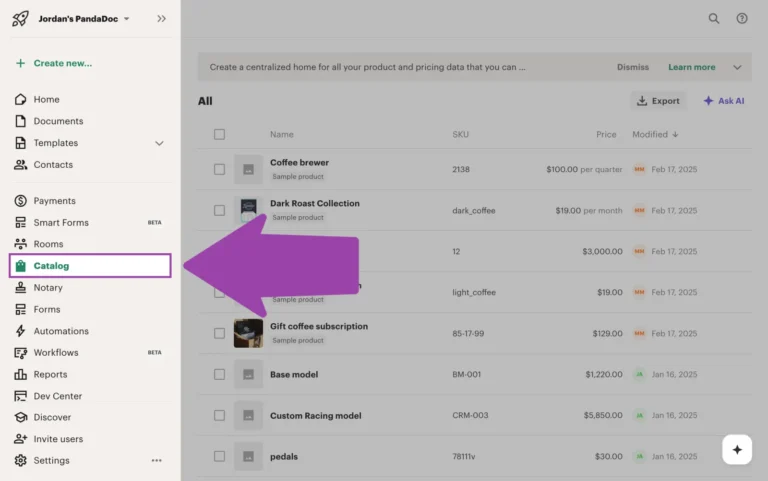Open the Gift coffee subscription thumbnail
The width and height of the screenshot is (768, 481).
248,334
